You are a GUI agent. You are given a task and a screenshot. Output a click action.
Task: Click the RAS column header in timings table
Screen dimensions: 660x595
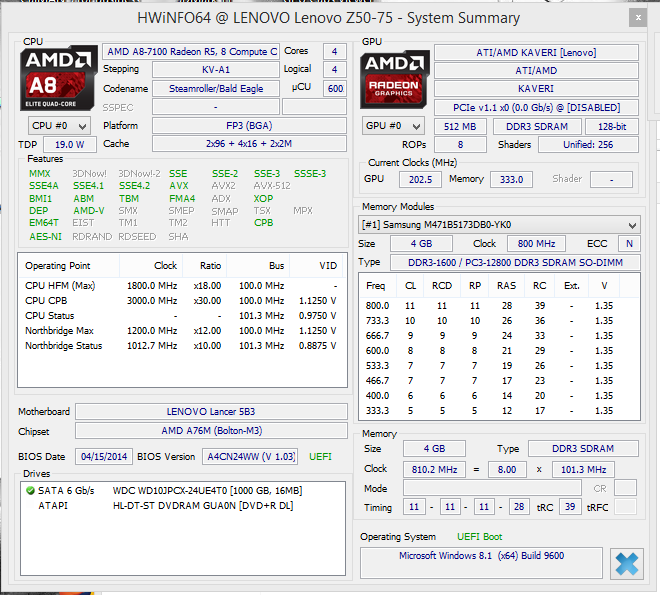point(506,286)
